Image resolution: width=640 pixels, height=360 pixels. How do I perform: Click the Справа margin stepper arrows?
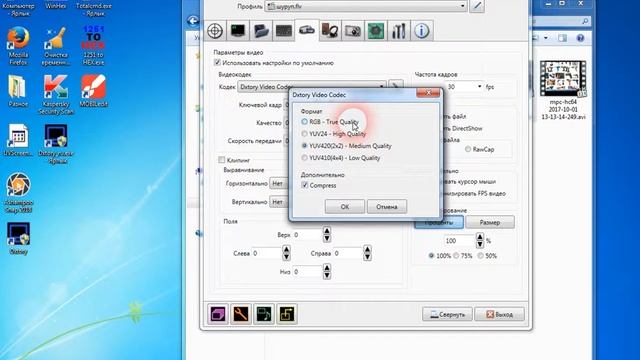click(367, 253)
